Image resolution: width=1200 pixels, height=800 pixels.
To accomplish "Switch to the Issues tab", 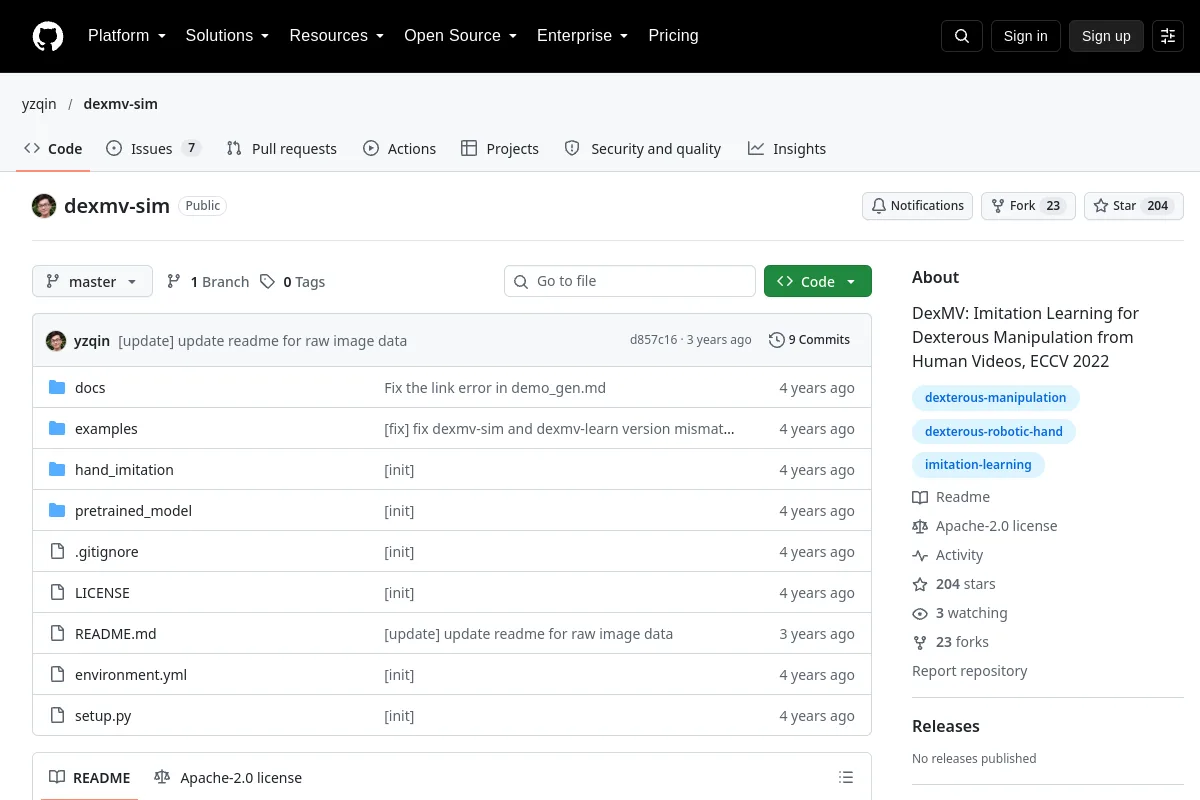I will tap(154, 149).
